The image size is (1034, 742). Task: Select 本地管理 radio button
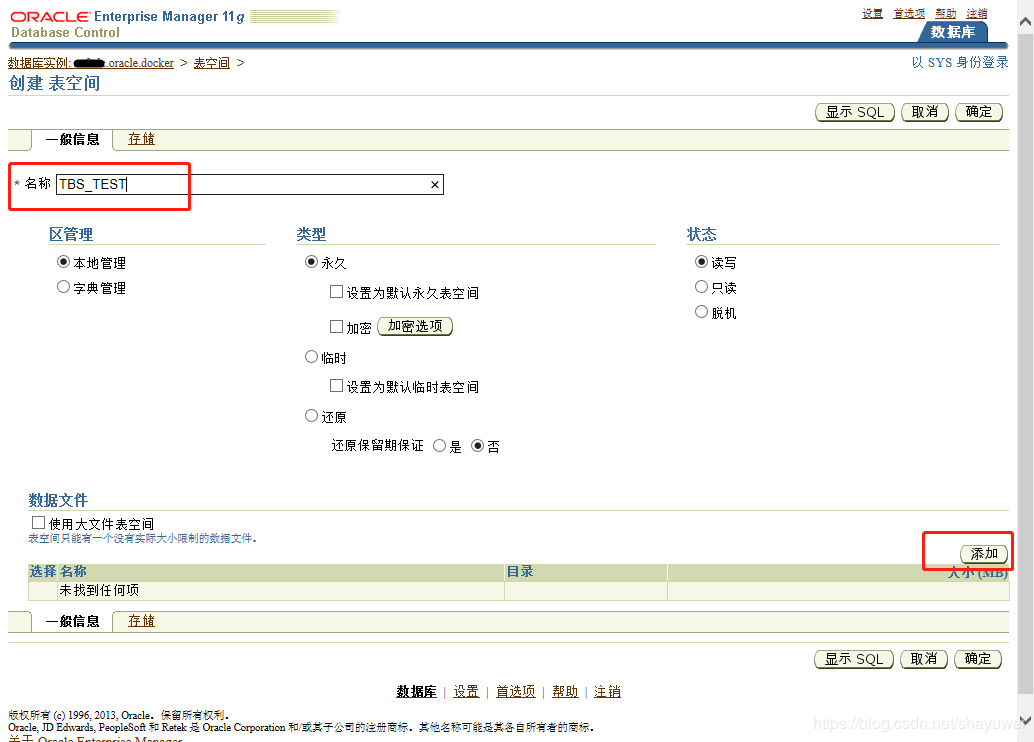(x=63, y=262)
